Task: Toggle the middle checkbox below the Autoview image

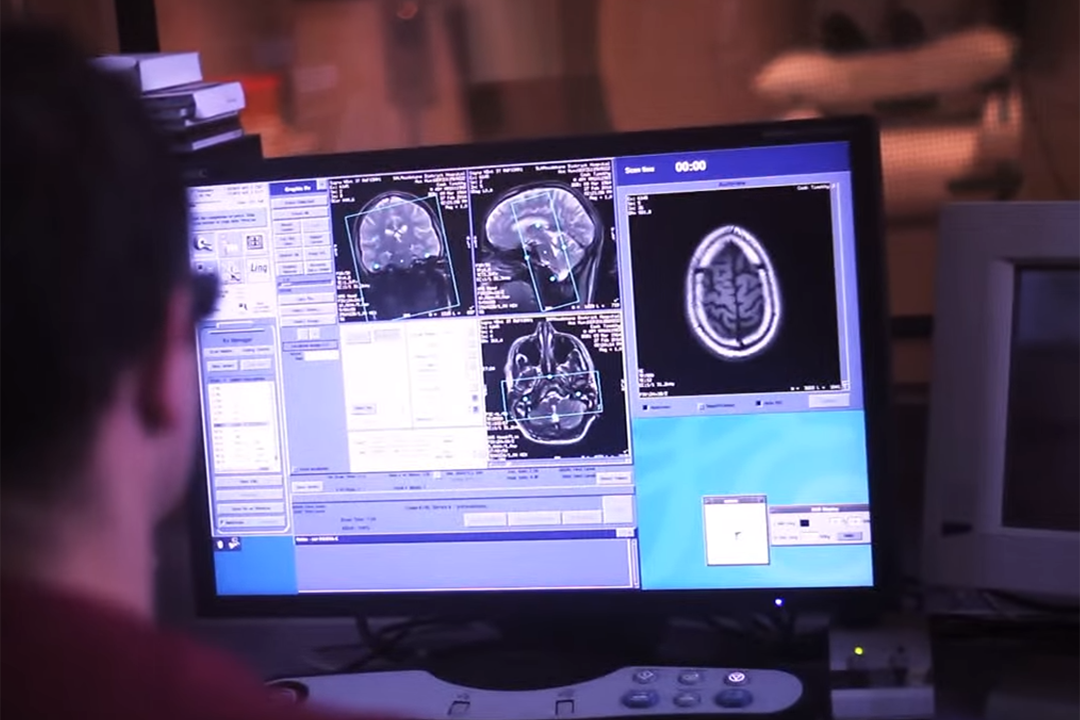Action: [x=701, y=406]
